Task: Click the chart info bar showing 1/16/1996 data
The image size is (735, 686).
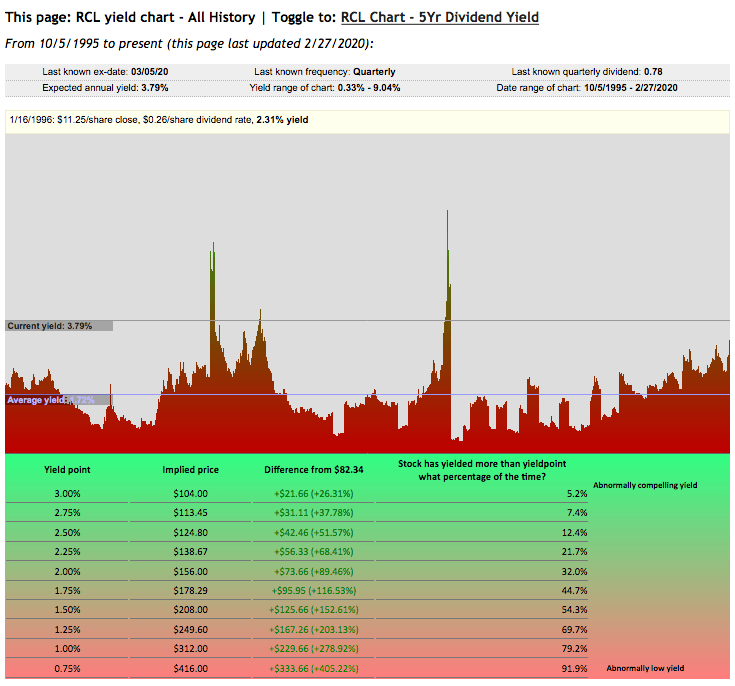Action: pyautogui.click(x=368, y=121)
